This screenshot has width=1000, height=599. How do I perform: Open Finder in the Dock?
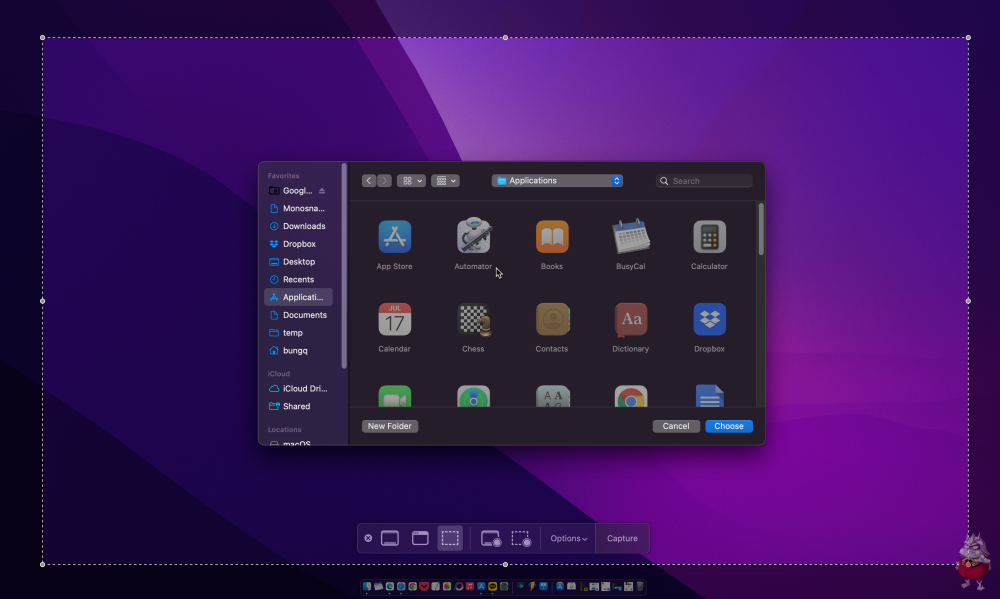coord(367,586)
